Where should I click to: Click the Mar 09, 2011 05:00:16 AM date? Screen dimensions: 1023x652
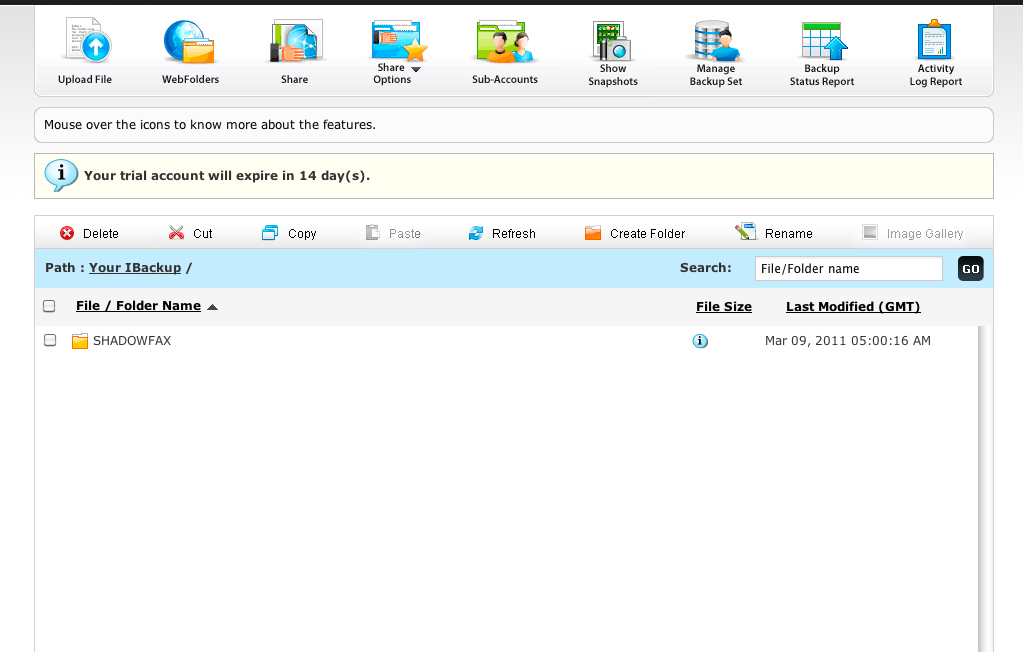tap(847, 341)
